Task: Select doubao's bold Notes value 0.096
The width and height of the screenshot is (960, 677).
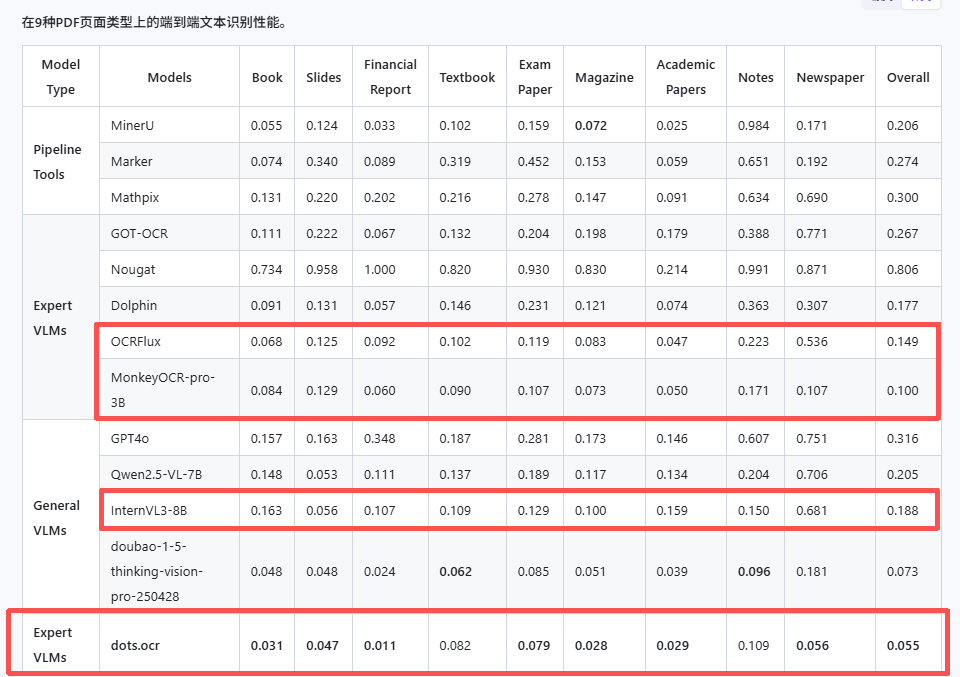Action: (754, 572)
